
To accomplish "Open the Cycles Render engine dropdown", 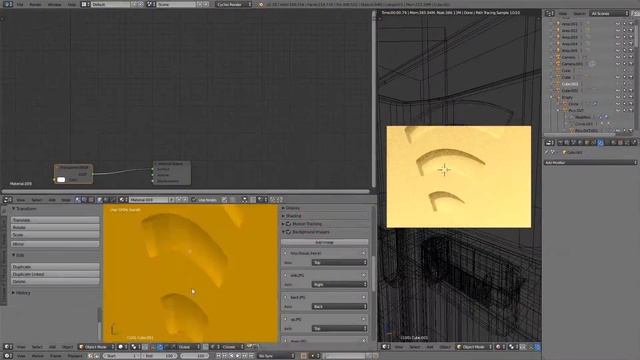I will pyautogui.click(x=234, y=4).
